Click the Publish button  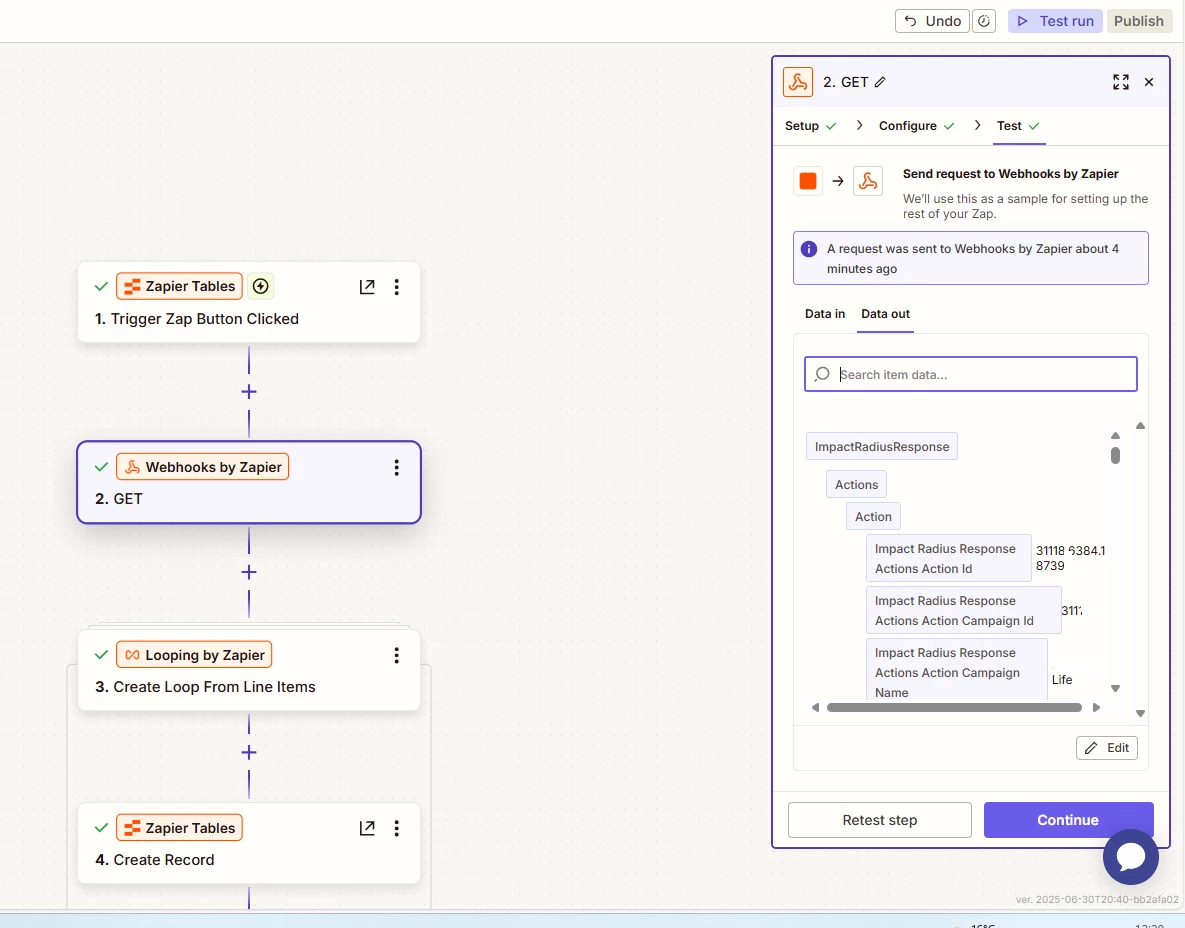coord(1138,21)
